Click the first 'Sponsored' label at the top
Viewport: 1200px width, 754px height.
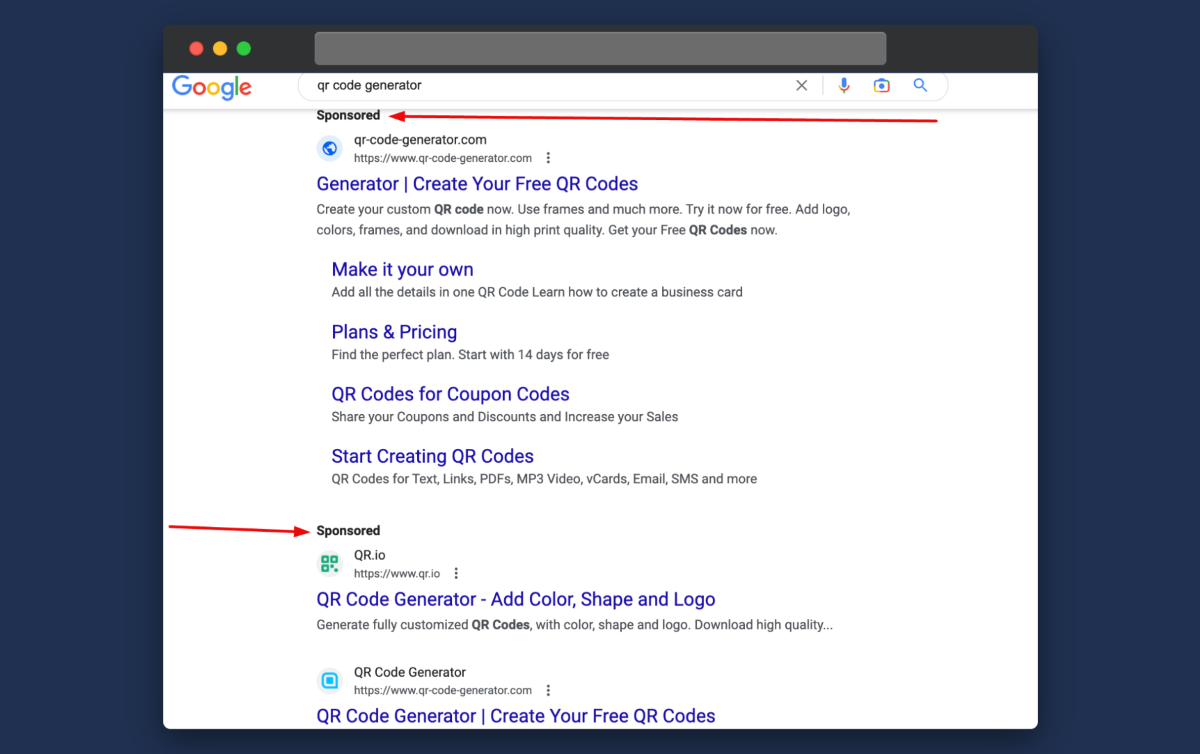(348, 115)
